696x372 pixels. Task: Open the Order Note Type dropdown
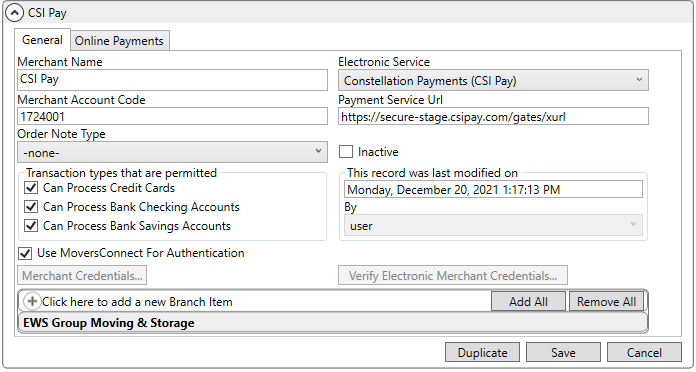[x=172, y=152]
